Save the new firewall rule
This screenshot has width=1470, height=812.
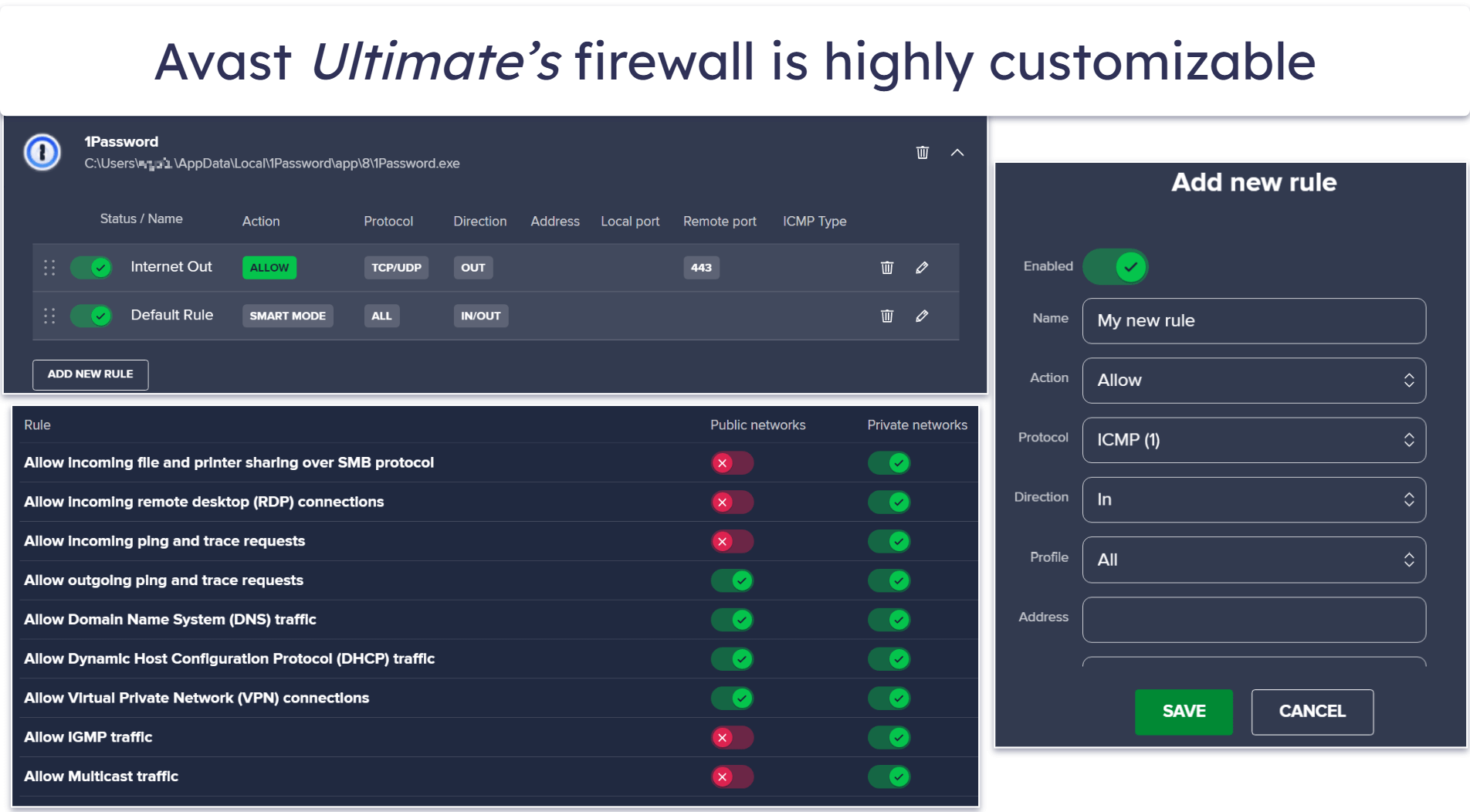coord(1184,712)
